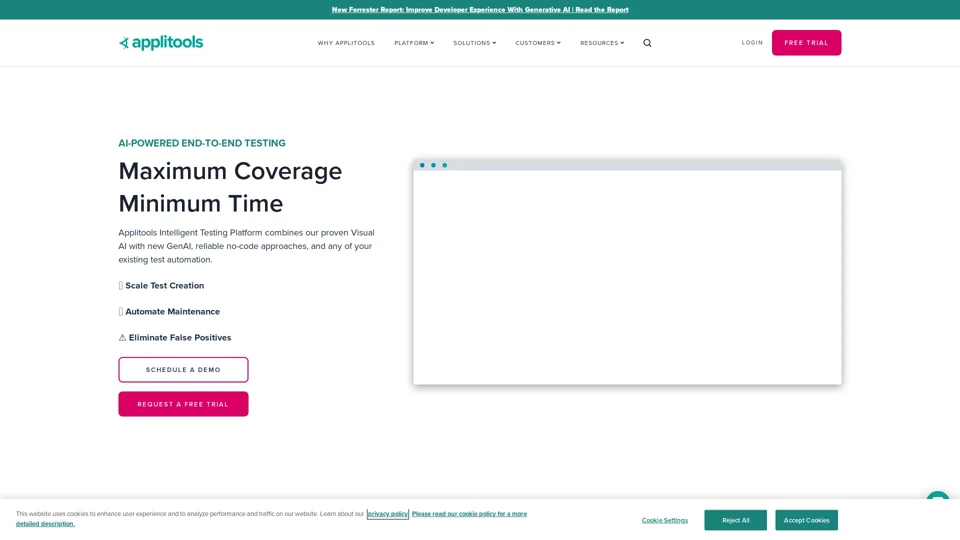
Task: Read the cookie policy detailed description link
Action: click(x=468, y=514)
